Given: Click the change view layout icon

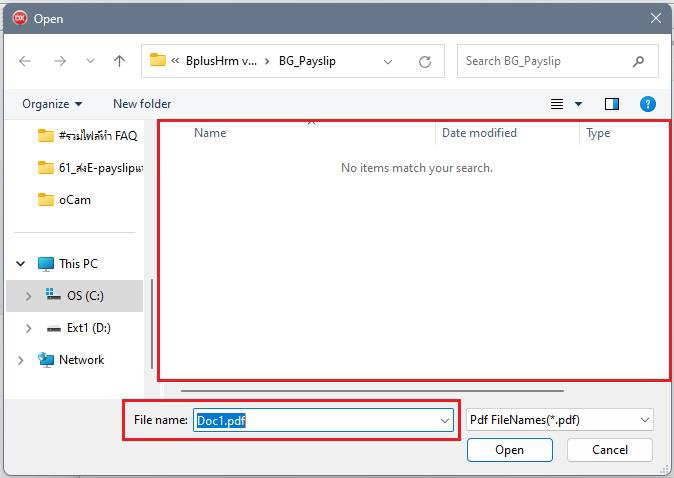Looking at the screenshot, I should coord(558,104).
